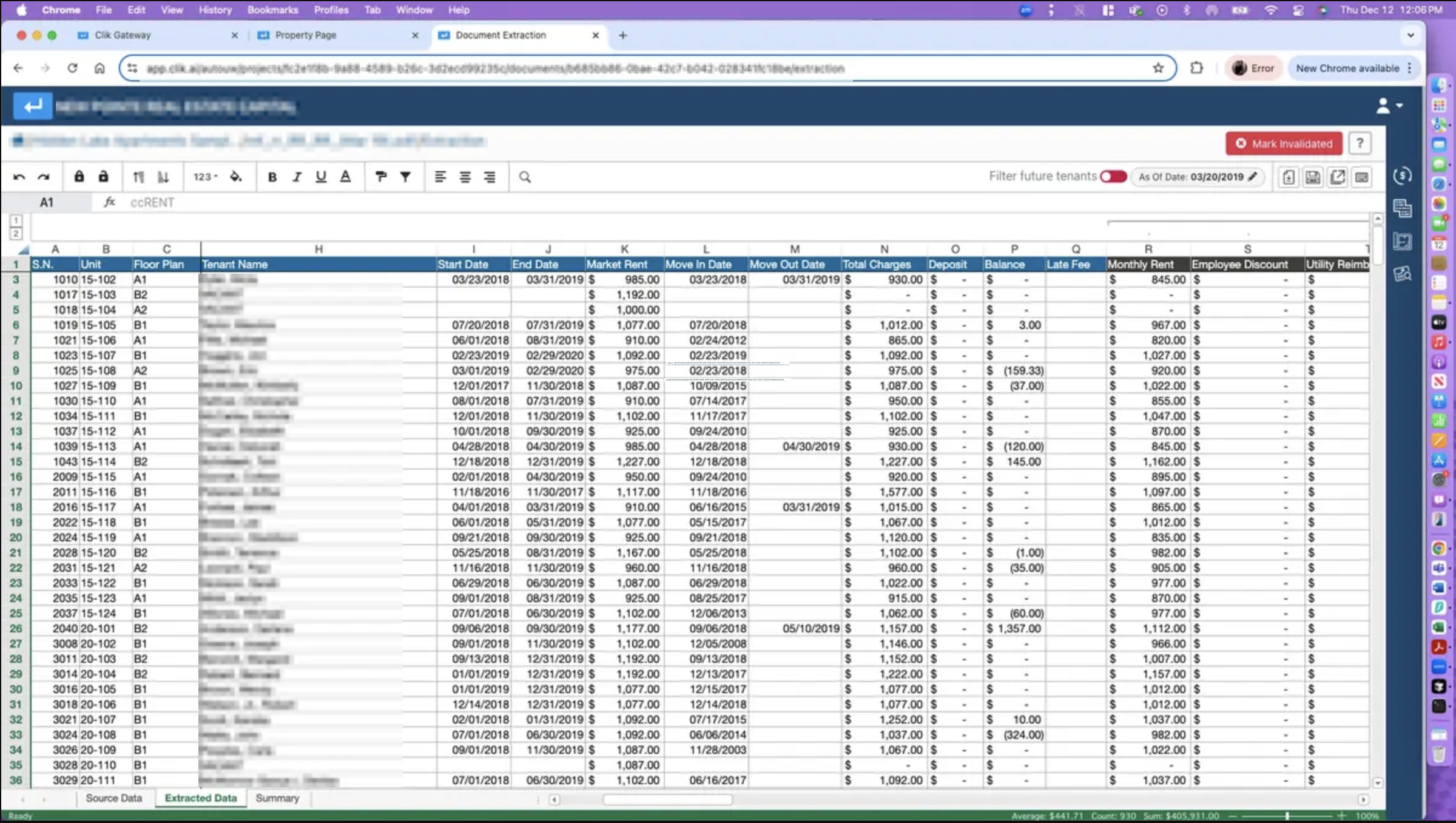Image resolution: width=1456 pixels, height=823 pixels.
Task: Toggle the Filter future tenants switch
Action: pos(1113,176)
